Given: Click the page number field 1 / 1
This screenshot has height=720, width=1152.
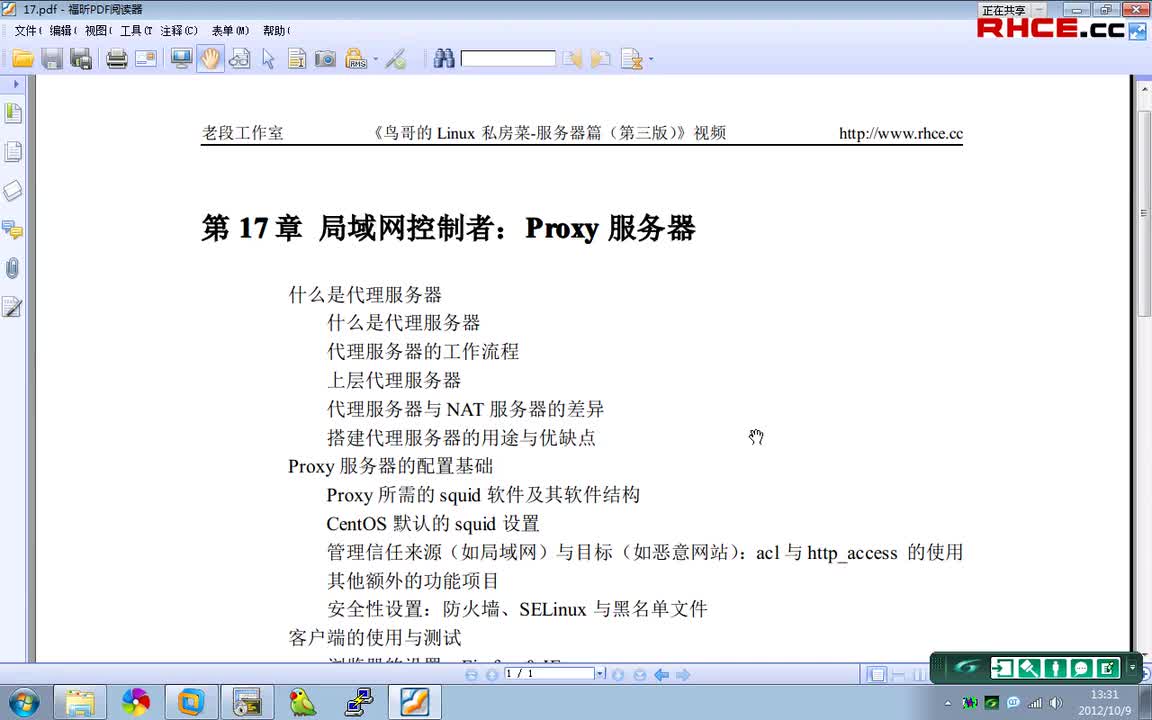Looking at the screenshot, I should (548, 674).
